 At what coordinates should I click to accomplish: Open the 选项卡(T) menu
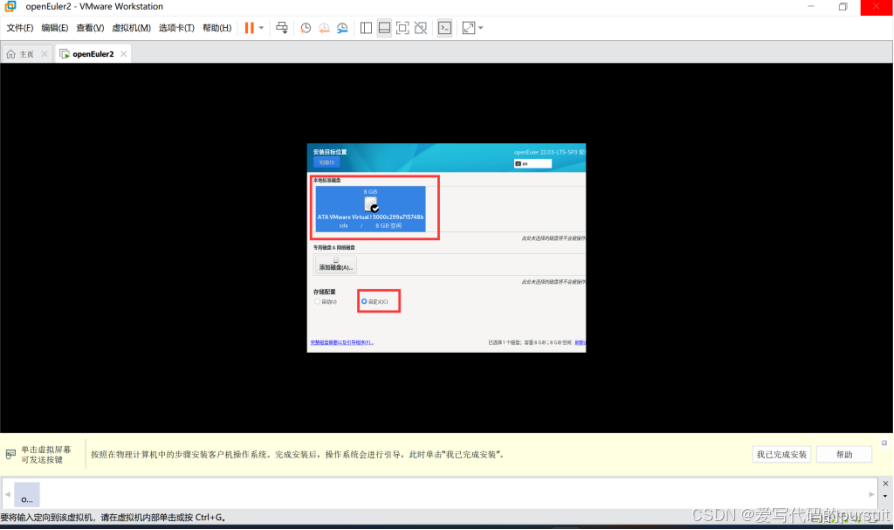[176, 28]
